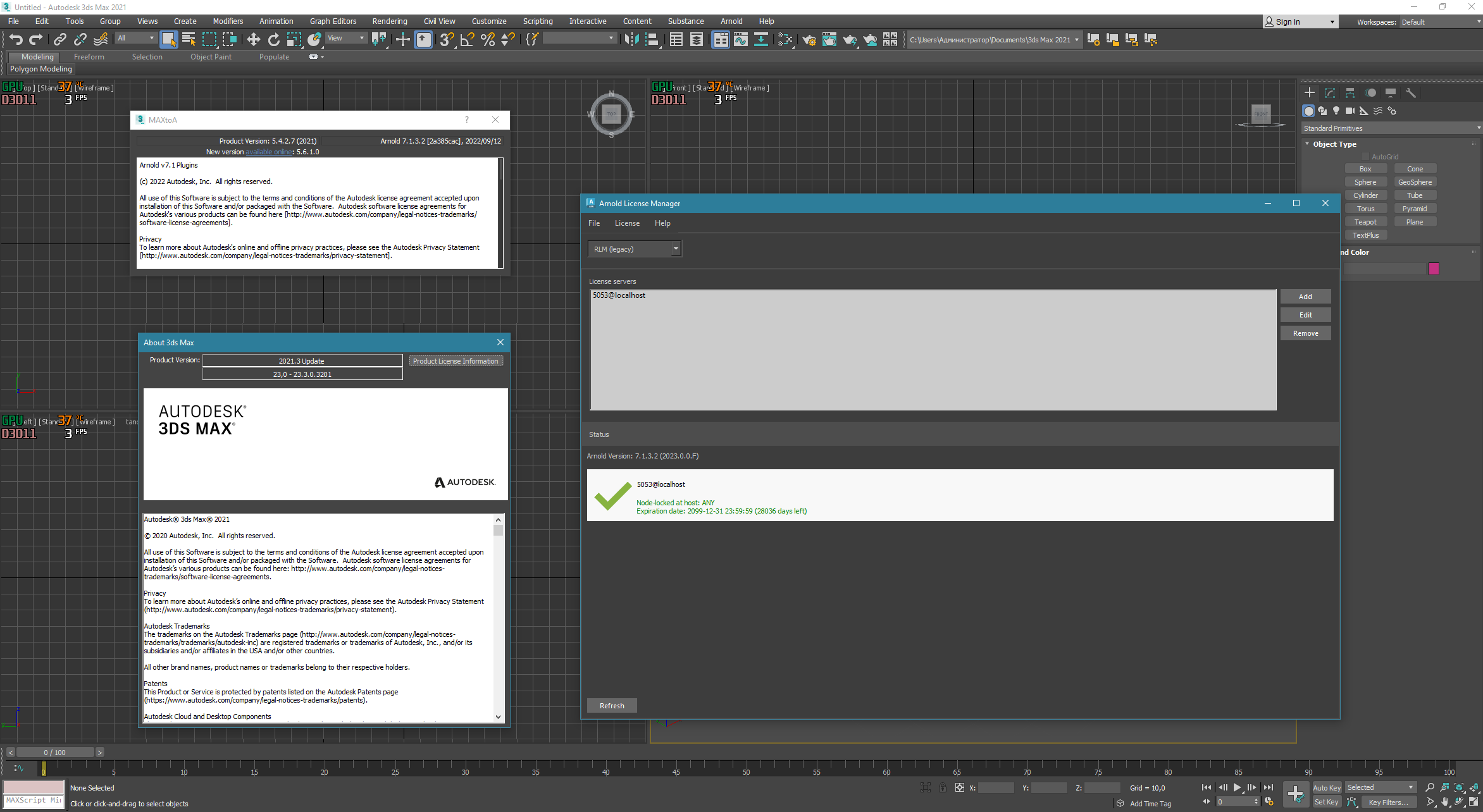The image size is (1483, 812).
Task: Open Rendered Frame Window icon
Action: coord(829,39)
